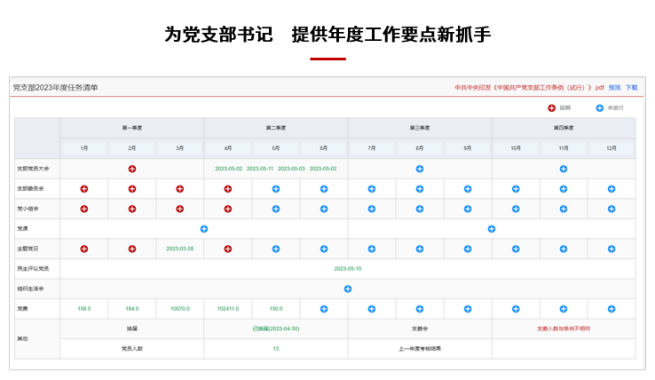The width and height of the screenshot is (655, 380).
Task: Add 支部委员会 record for 10月
Action: point(516,189)
